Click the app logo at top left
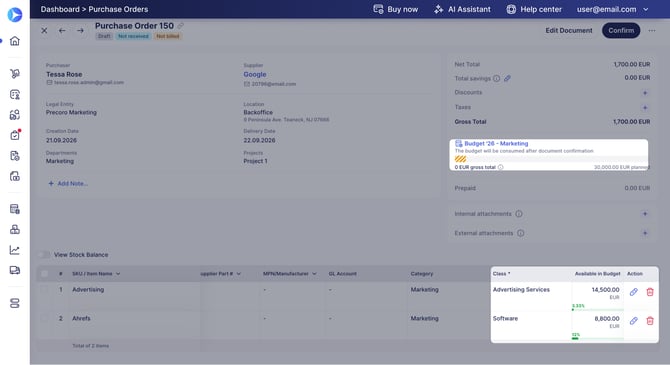The width and height of the screenshot is (670, 365). pyautogui.click(x=15, y=15)
